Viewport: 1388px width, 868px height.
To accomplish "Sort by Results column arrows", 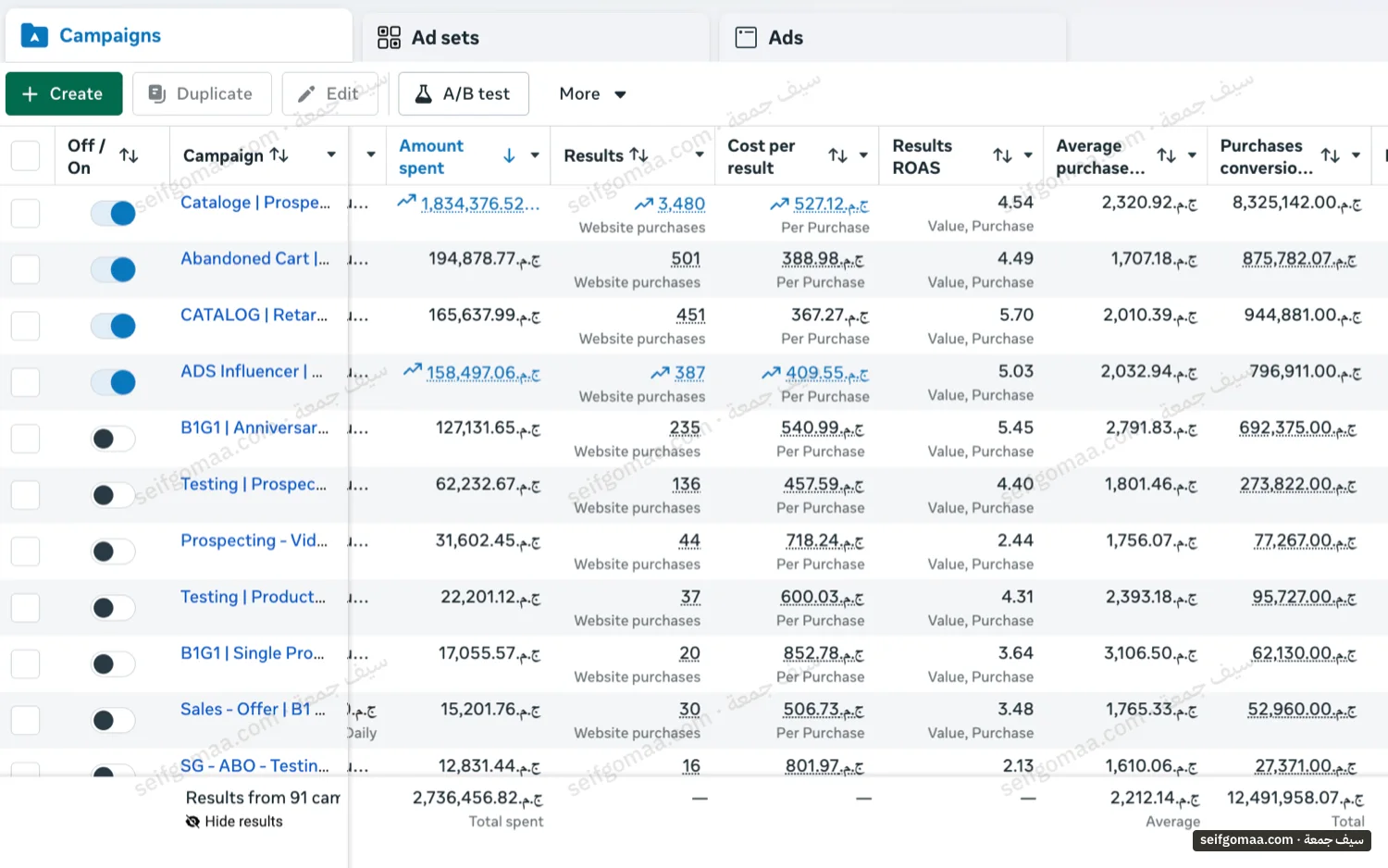I will [638, 155].
